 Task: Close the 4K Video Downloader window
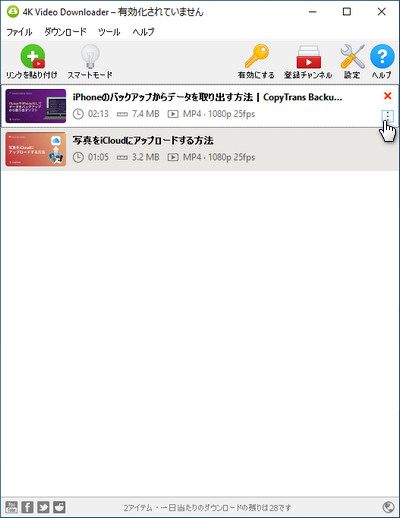[x=382, y=12]
